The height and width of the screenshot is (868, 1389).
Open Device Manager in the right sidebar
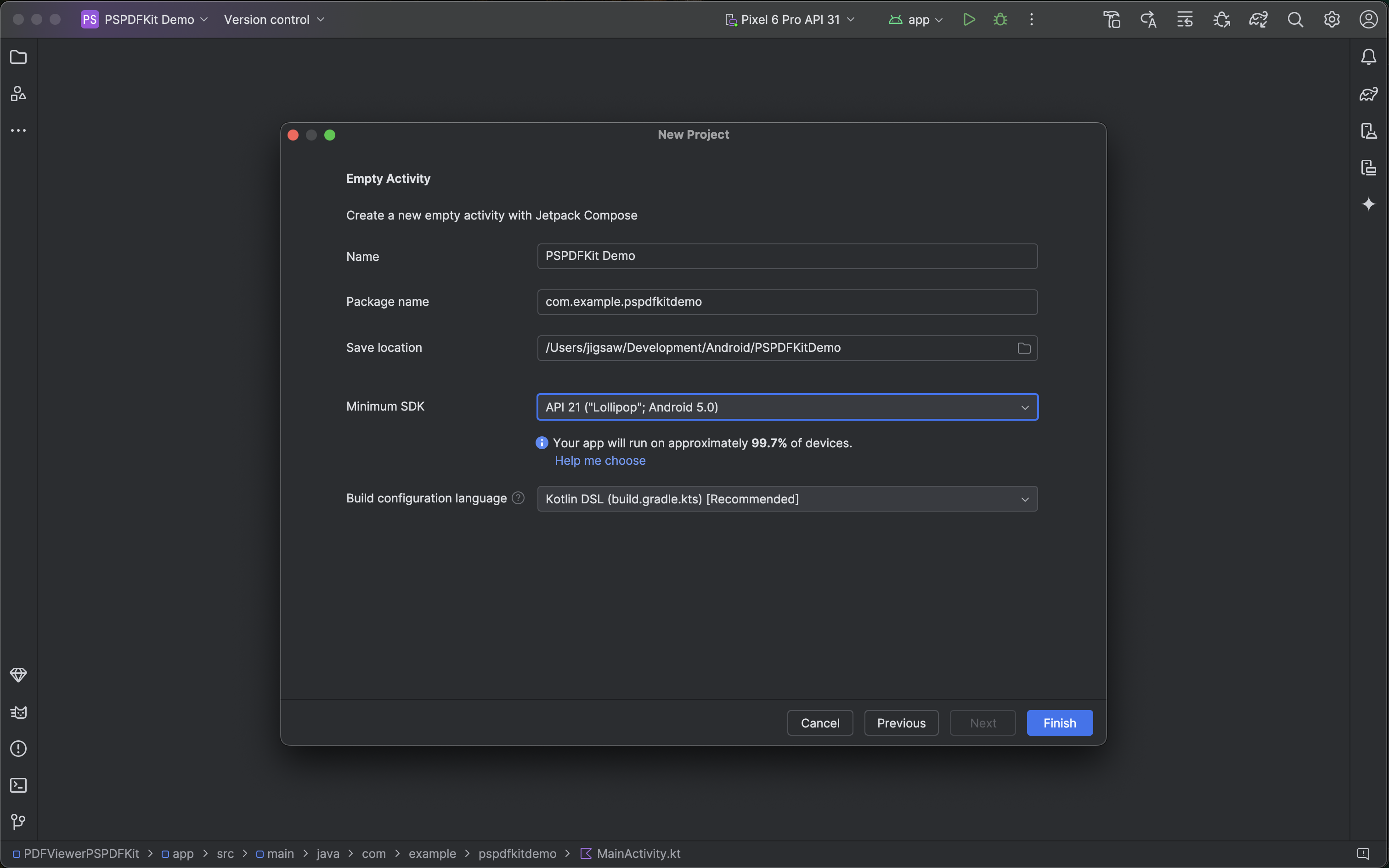click(1369, 131)
